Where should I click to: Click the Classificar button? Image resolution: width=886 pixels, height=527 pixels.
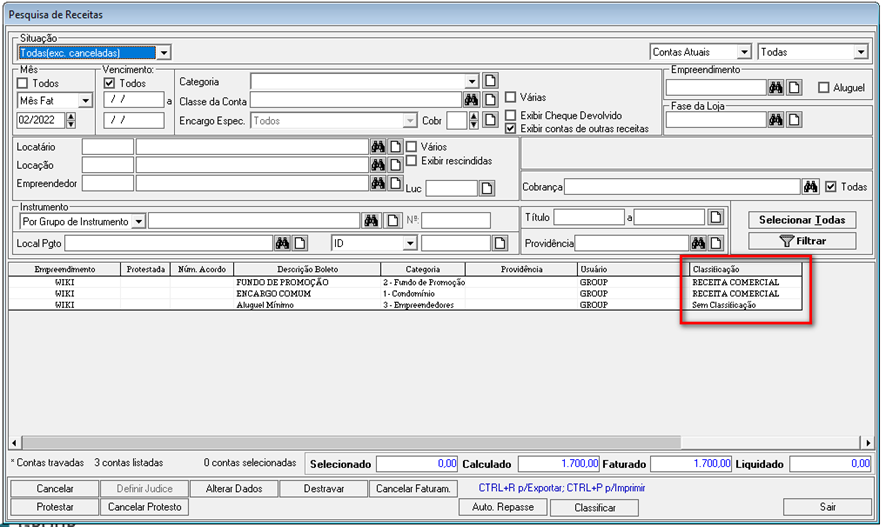[594, 508]
